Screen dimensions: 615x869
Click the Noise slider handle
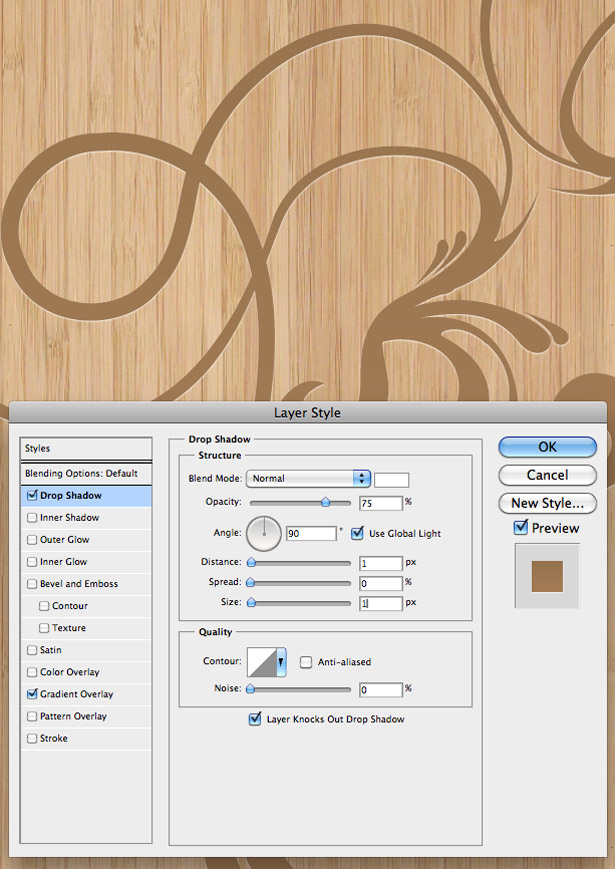point(250,689)
